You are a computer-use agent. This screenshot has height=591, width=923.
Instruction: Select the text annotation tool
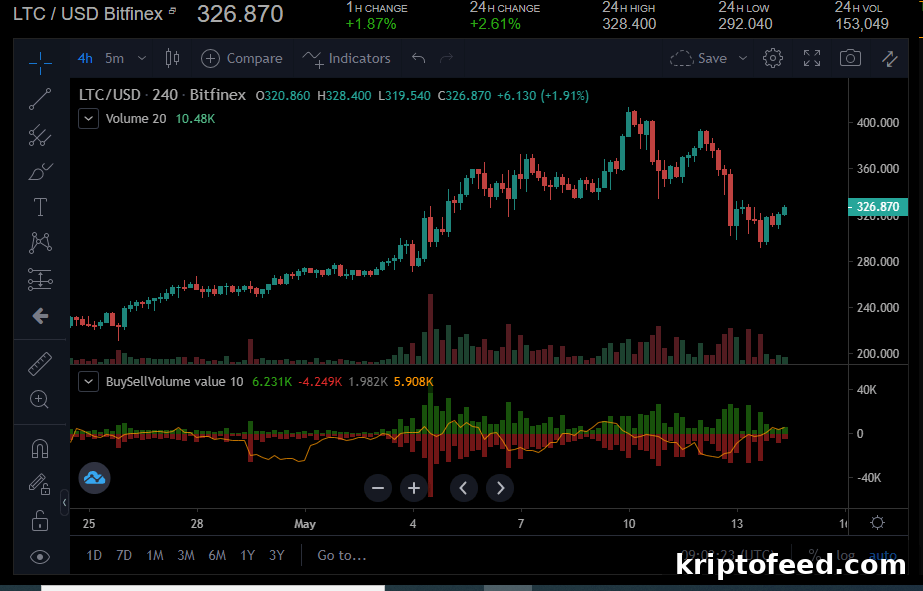40,207
